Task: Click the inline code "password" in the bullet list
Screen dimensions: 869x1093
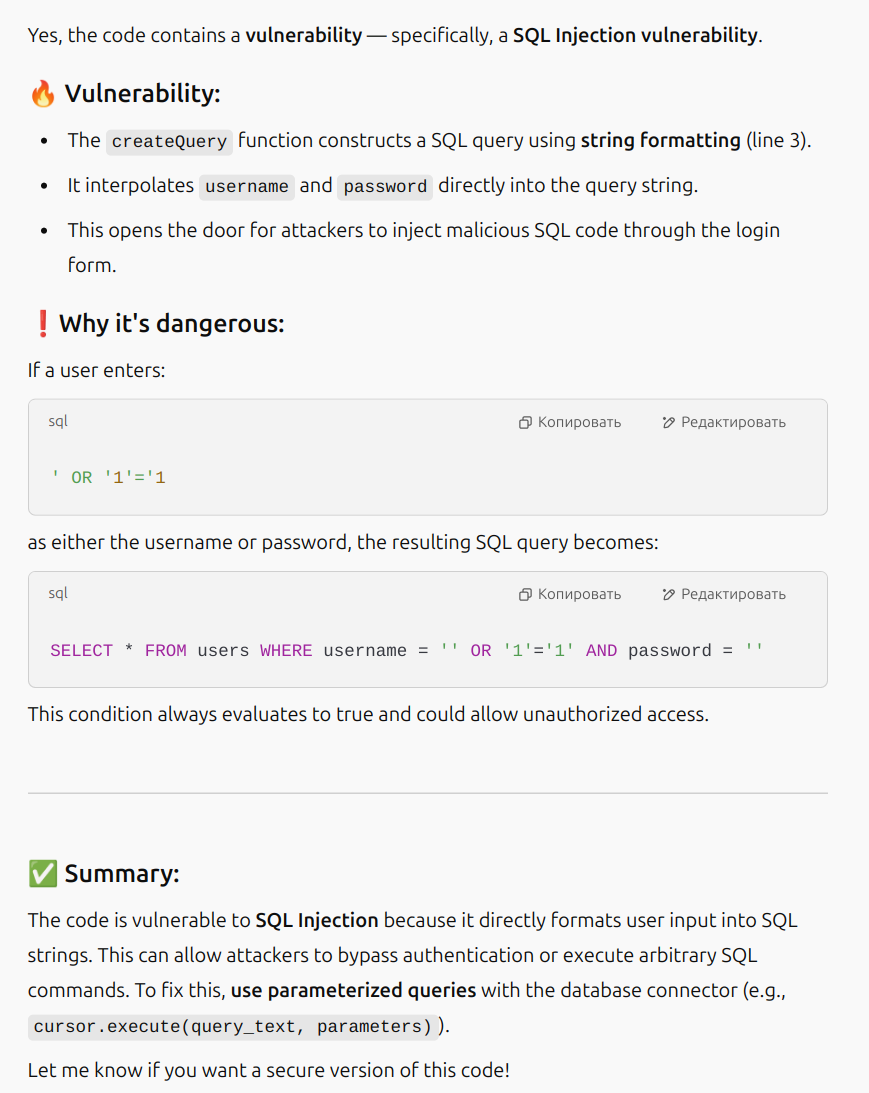Action: 385,186
